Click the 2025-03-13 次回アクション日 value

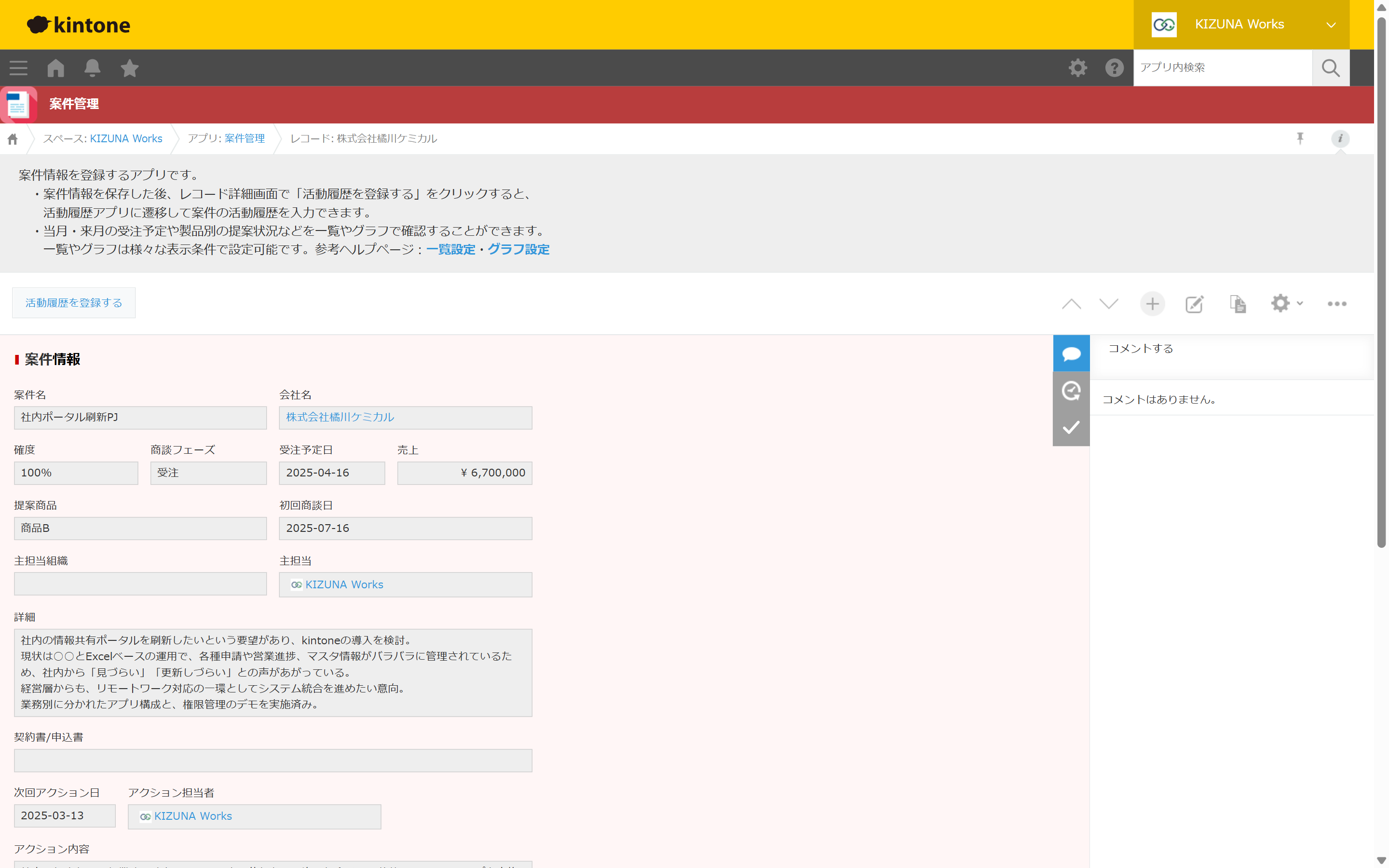click(x=65, y=816)
